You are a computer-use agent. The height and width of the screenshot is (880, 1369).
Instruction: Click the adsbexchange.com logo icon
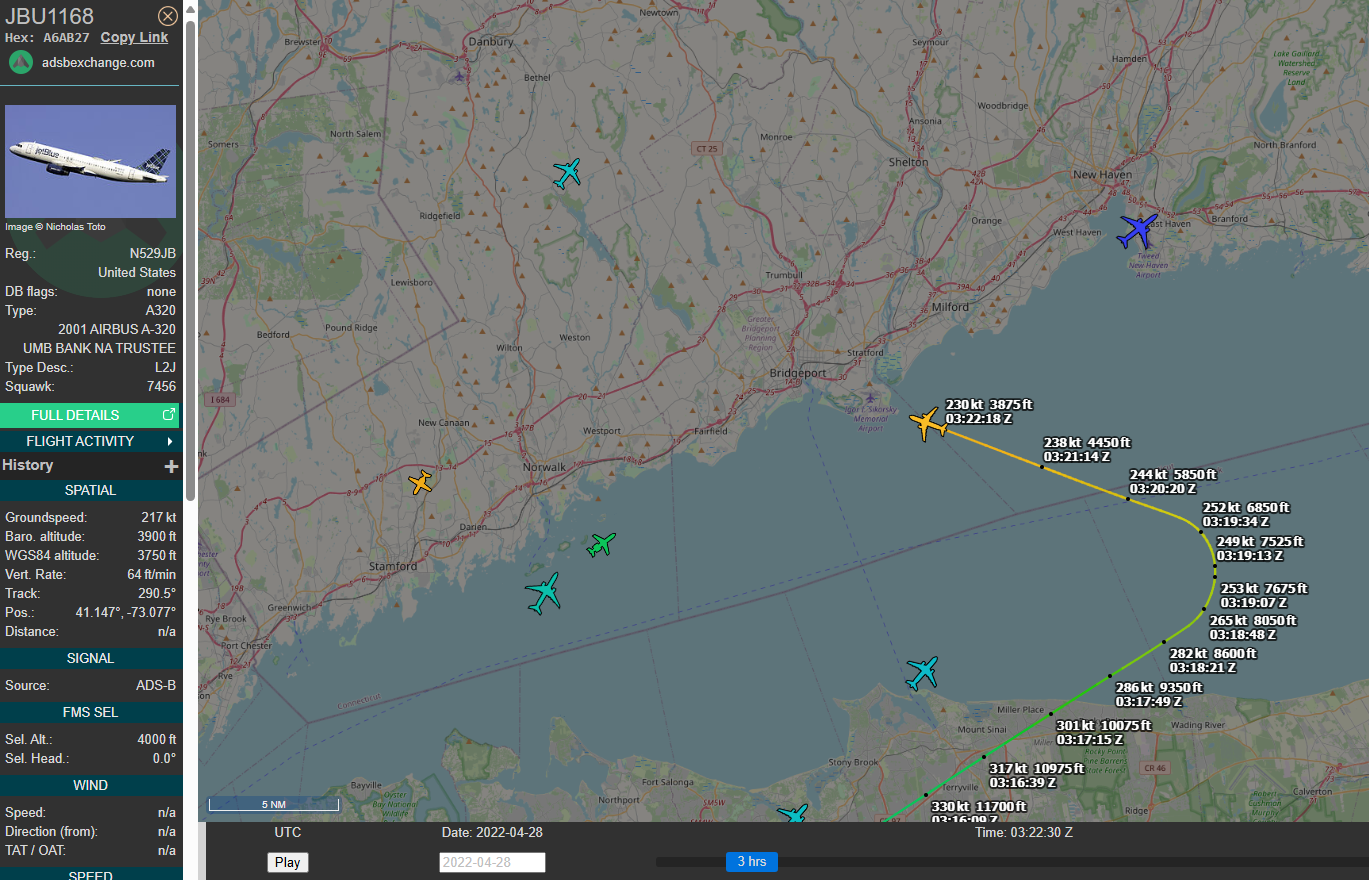(x=21, y=62)
